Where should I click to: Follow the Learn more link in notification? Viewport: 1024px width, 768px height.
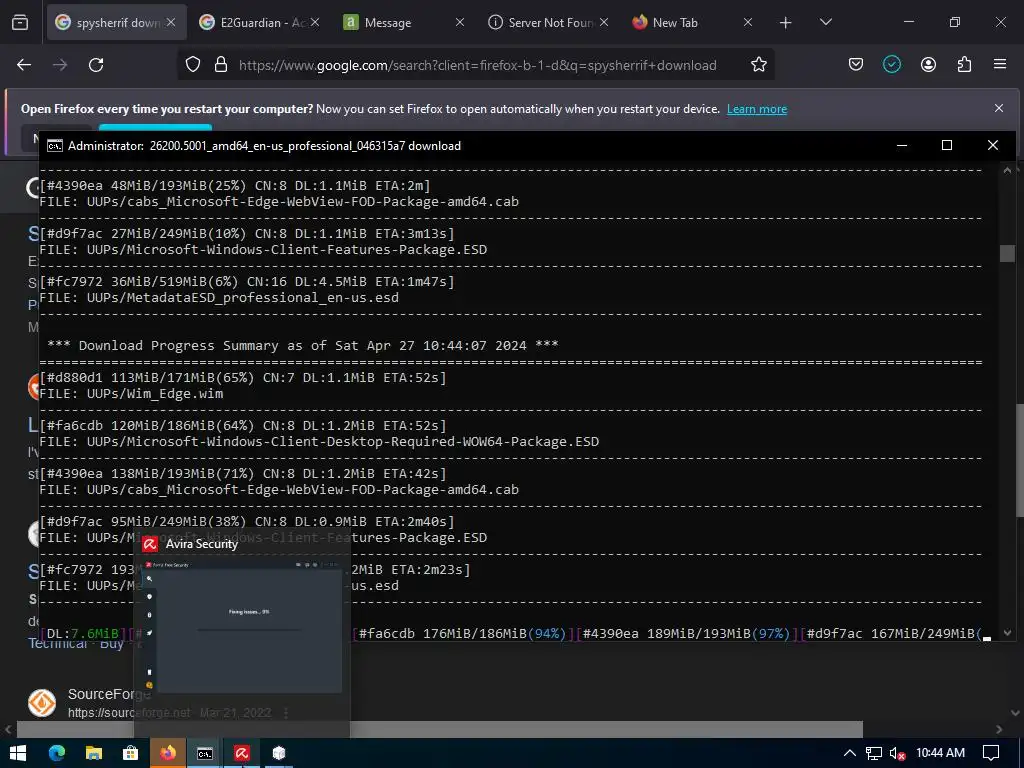(757, 109)
